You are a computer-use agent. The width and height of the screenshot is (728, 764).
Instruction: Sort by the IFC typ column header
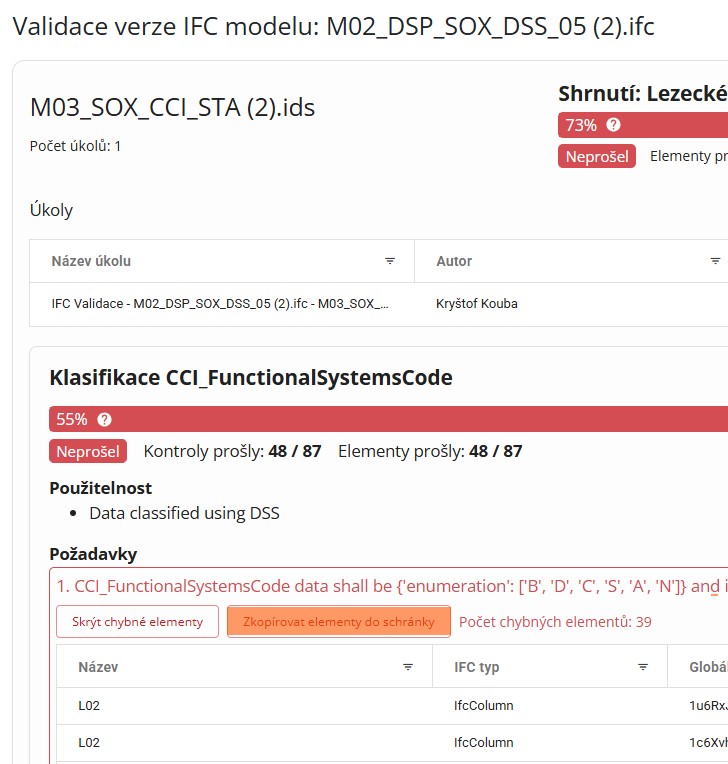click(x=476, y=667)
